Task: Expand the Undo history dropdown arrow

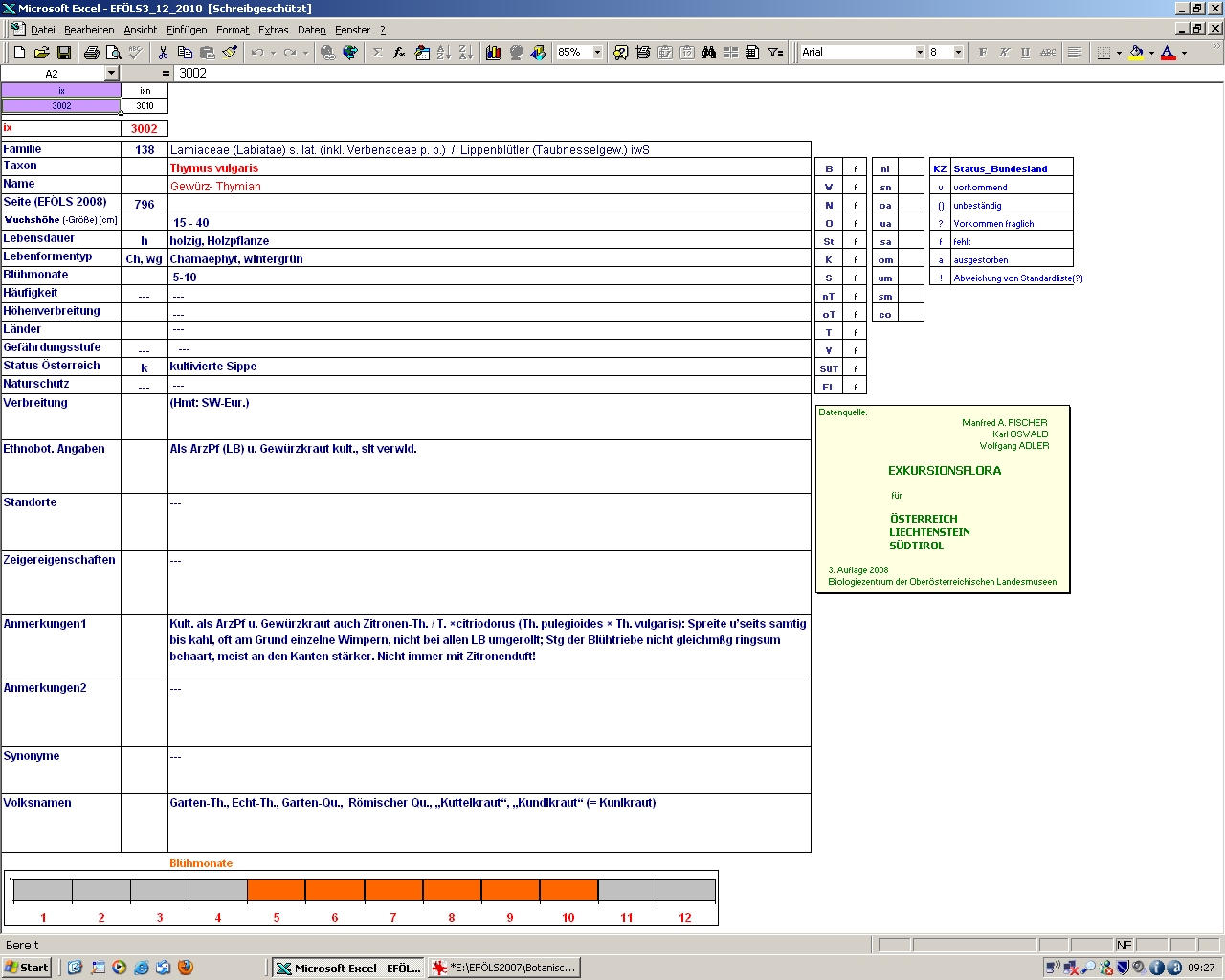Action: pos(273,53)
